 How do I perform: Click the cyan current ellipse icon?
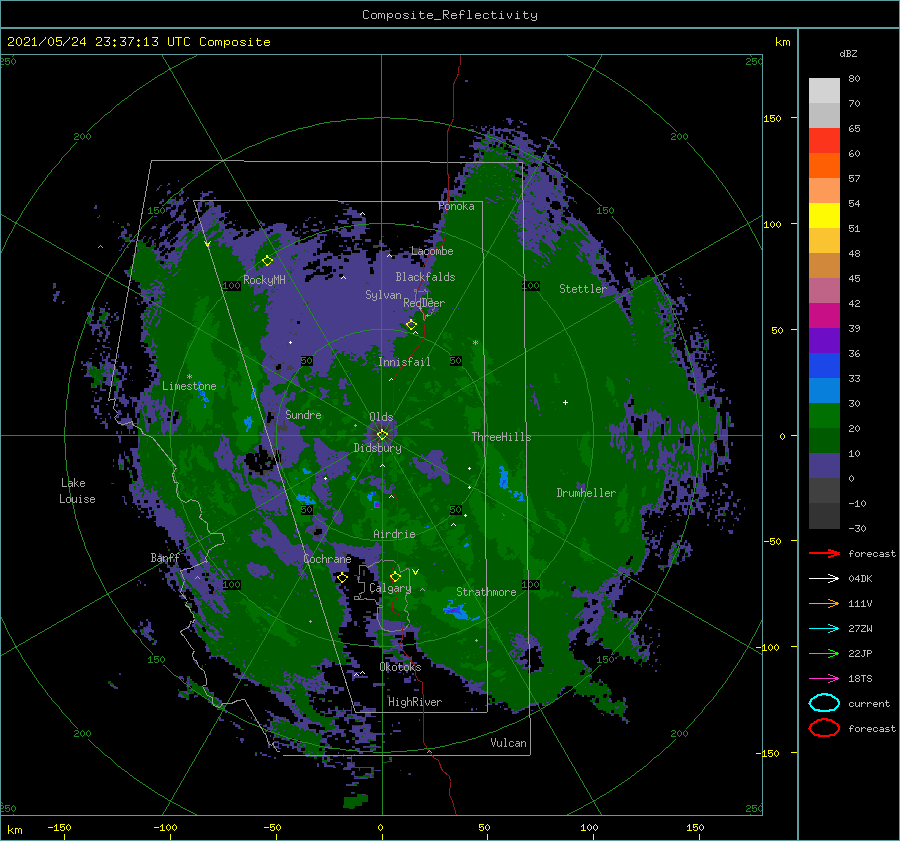(x=824, y=703)
